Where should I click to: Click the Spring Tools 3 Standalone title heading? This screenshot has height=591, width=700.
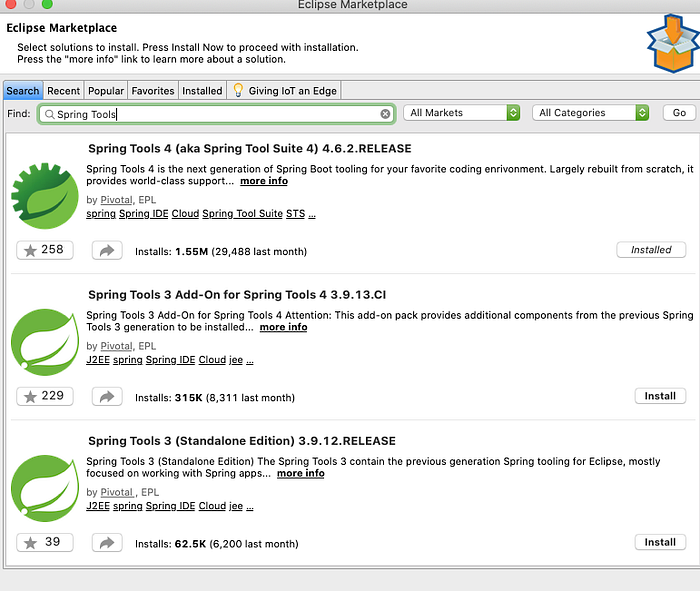[x=242, y=441]
